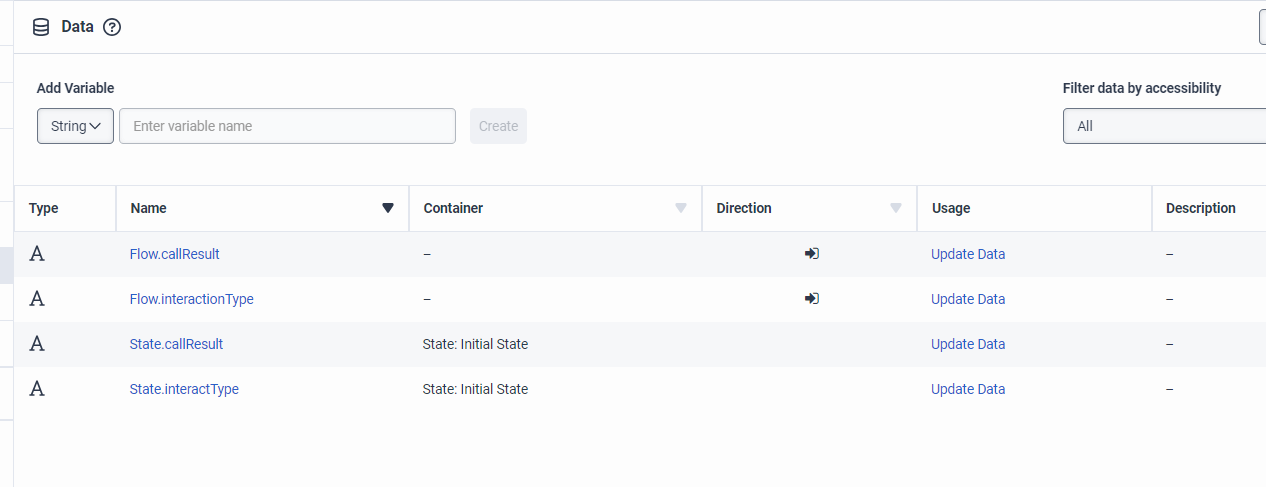This screenshot has height=487, width=1266.
Task: Open the String variable type dropdown
Action: 75,126
